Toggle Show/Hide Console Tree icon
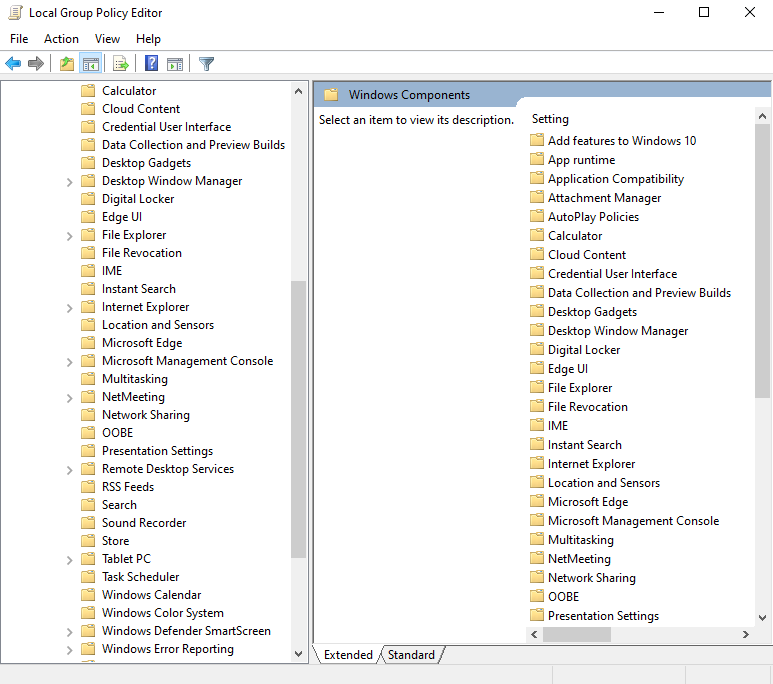 point(91,64)
